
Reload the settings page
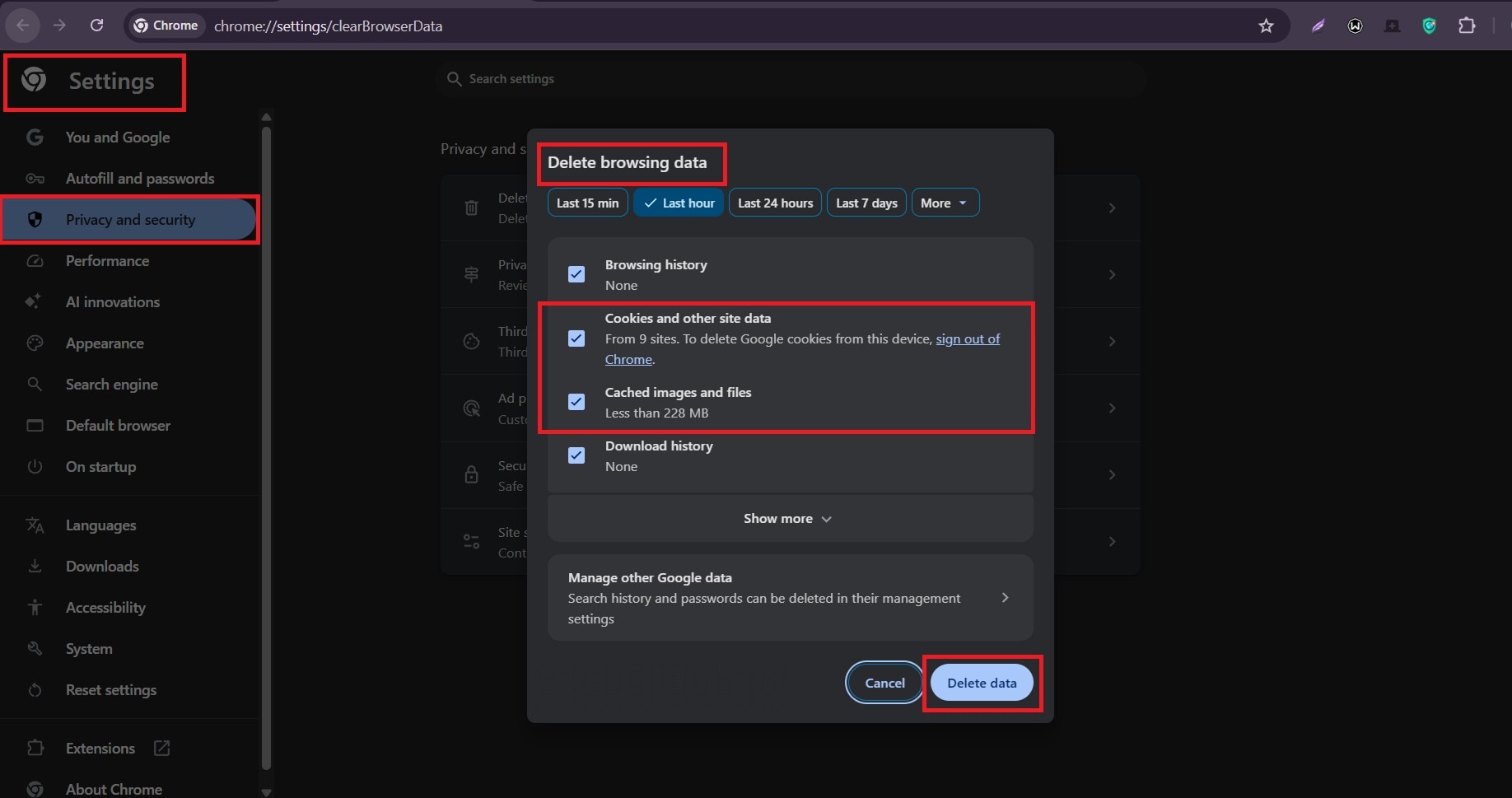click(96, 26)
